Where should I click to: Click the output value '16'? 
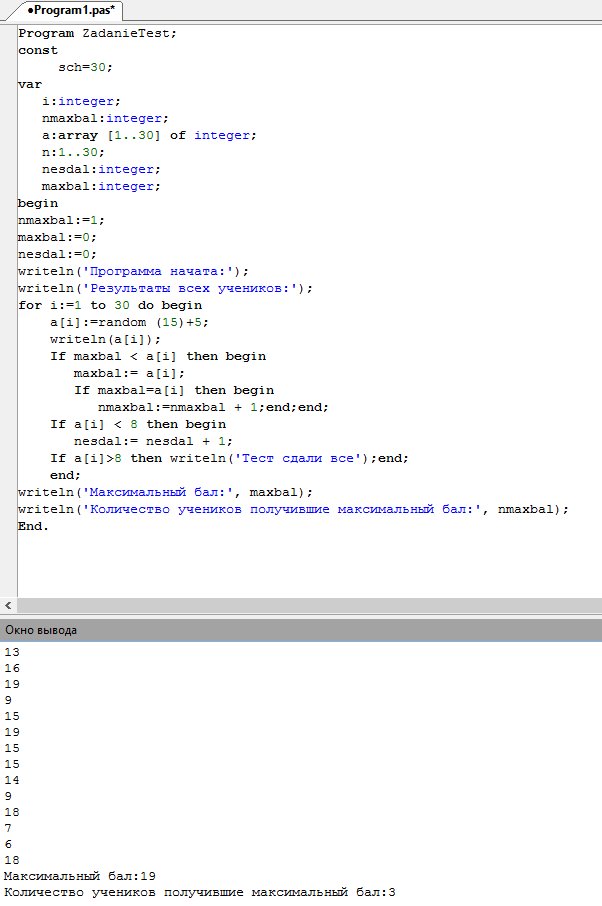[x=12, y=668]
